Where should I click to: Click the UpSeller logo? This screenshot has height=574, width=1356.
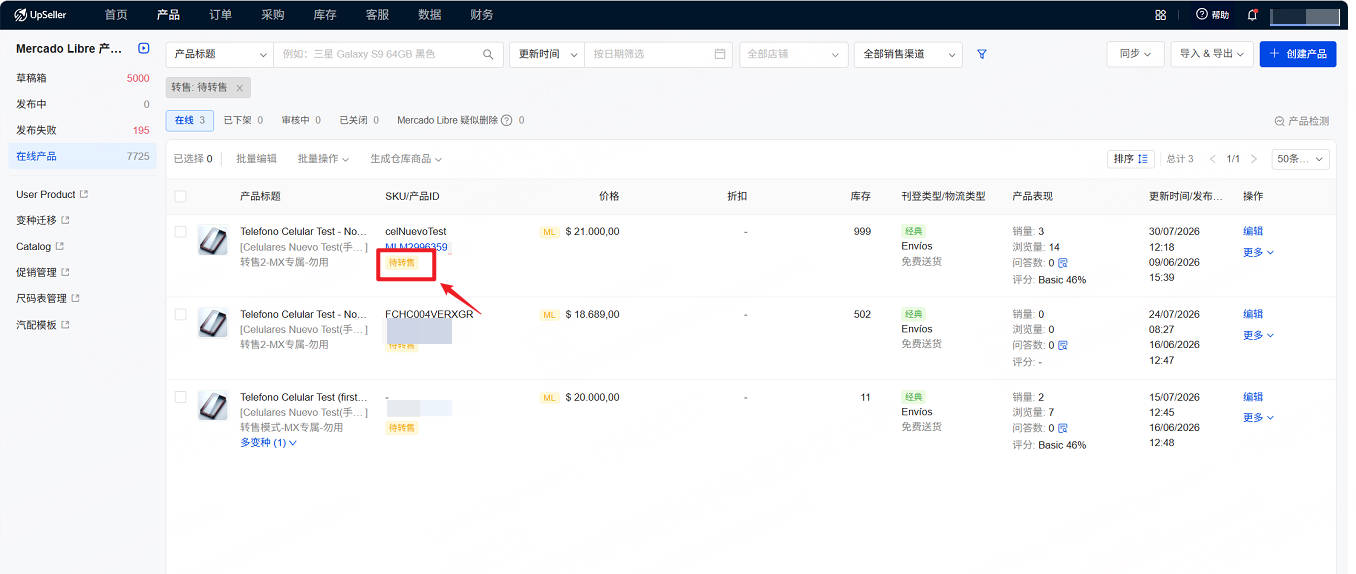click(x=40, y=15)
